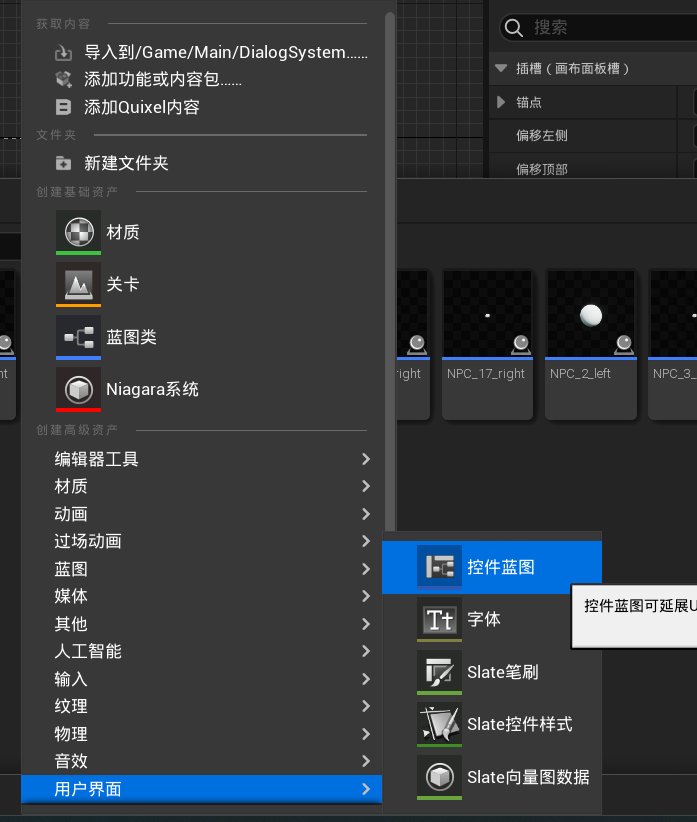The image size is (697, 822).
Task: Open the 纹理 submenu
Action: tap(202, 706)
